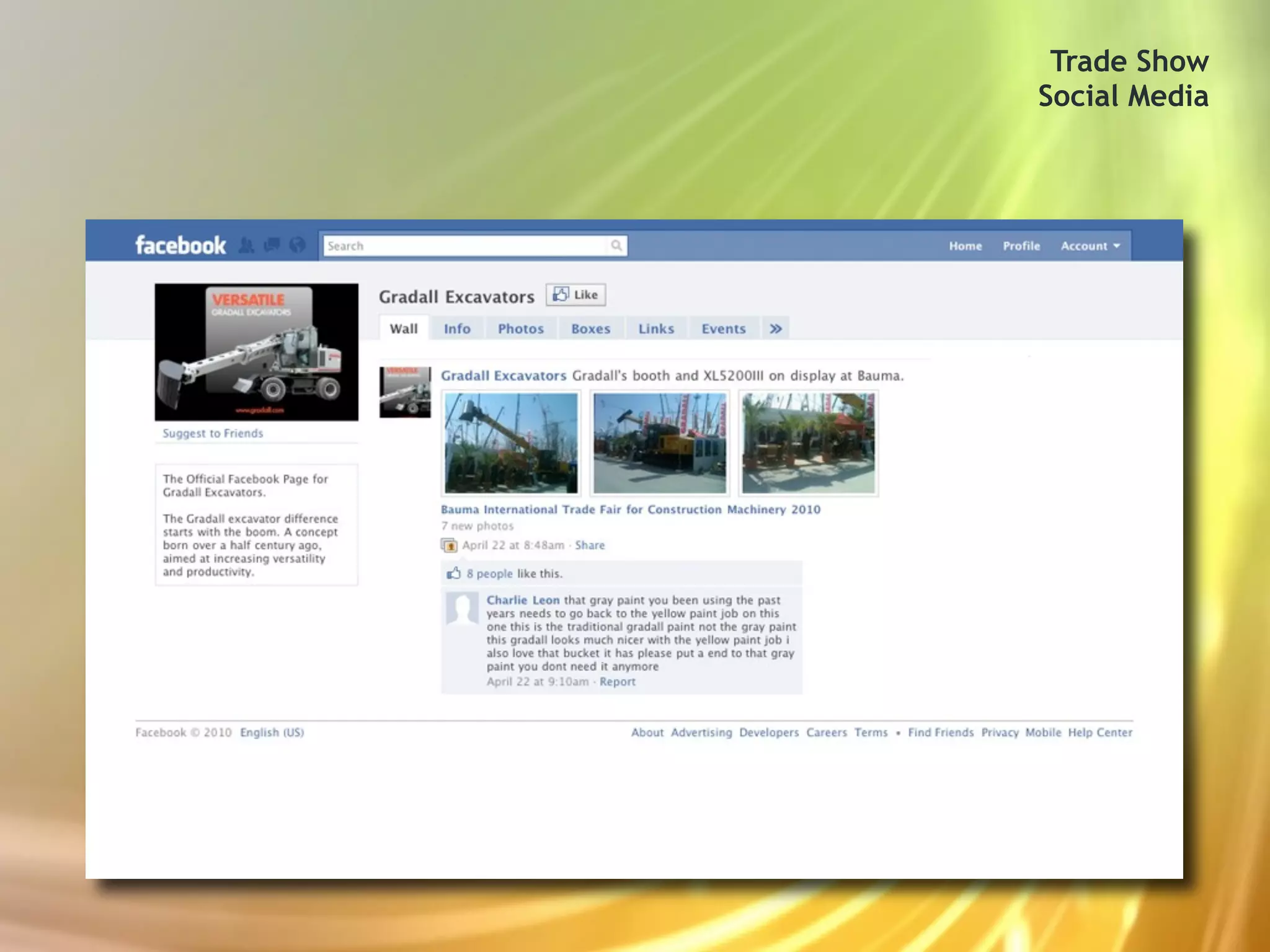This screenshot has height=952, width=1270.
Task: Open Advertising footer link
Action: click(x=701, y=733)
